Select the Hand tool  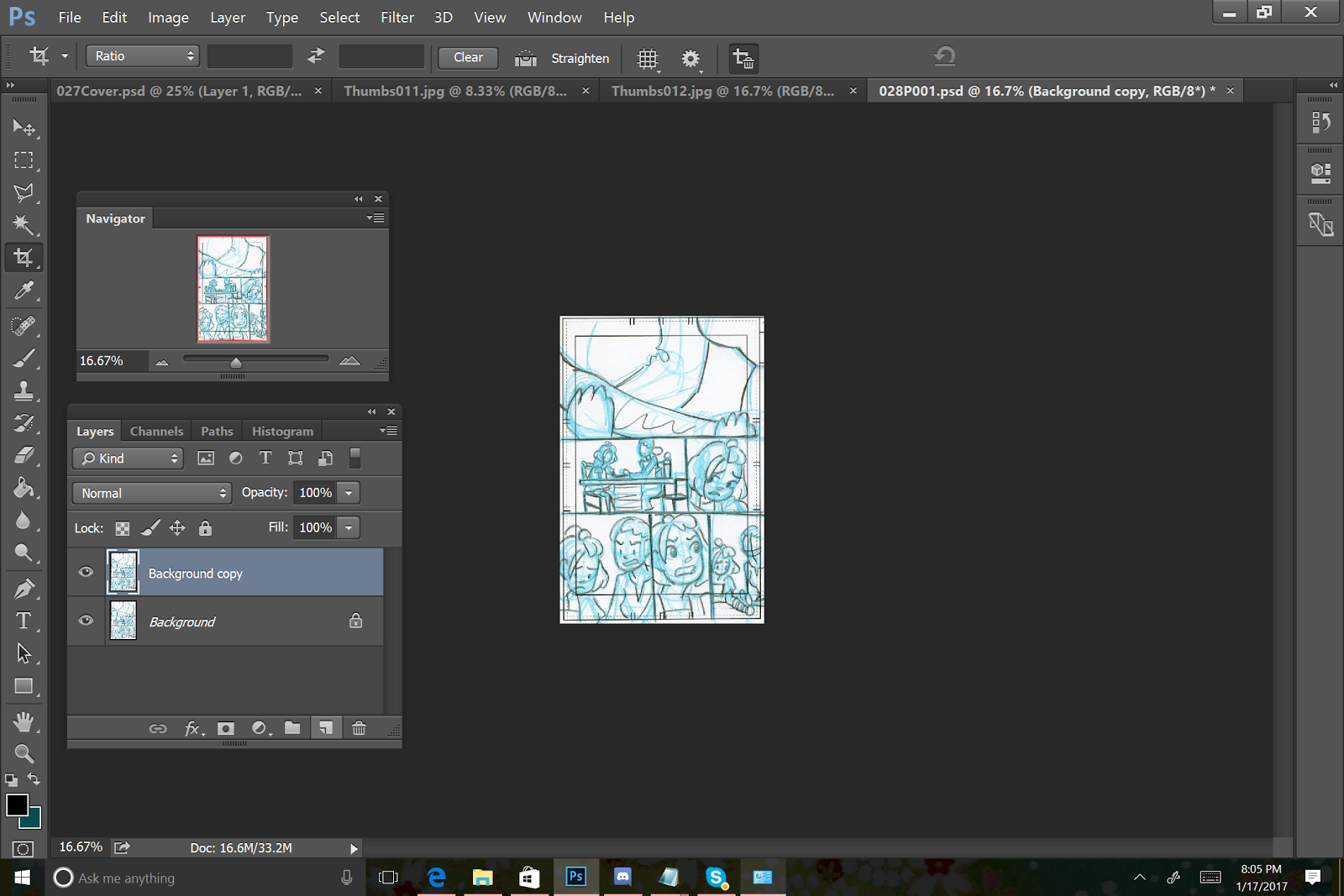point(23,721)
